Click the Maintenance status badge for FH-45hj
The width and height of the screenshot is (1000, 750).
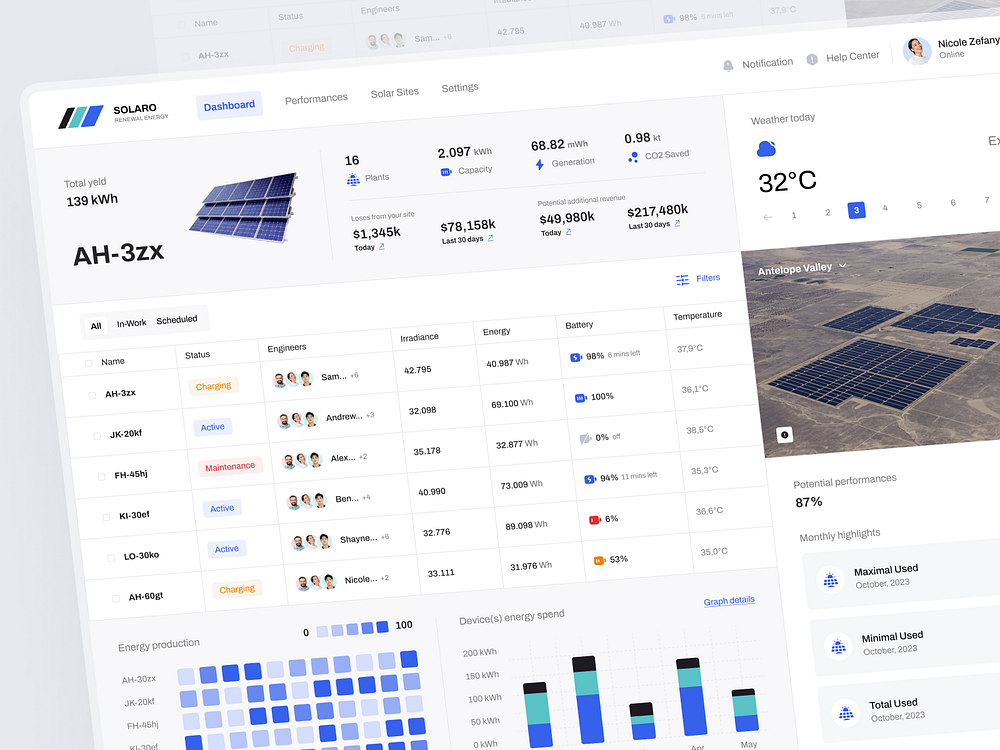(x=230, y=467)
